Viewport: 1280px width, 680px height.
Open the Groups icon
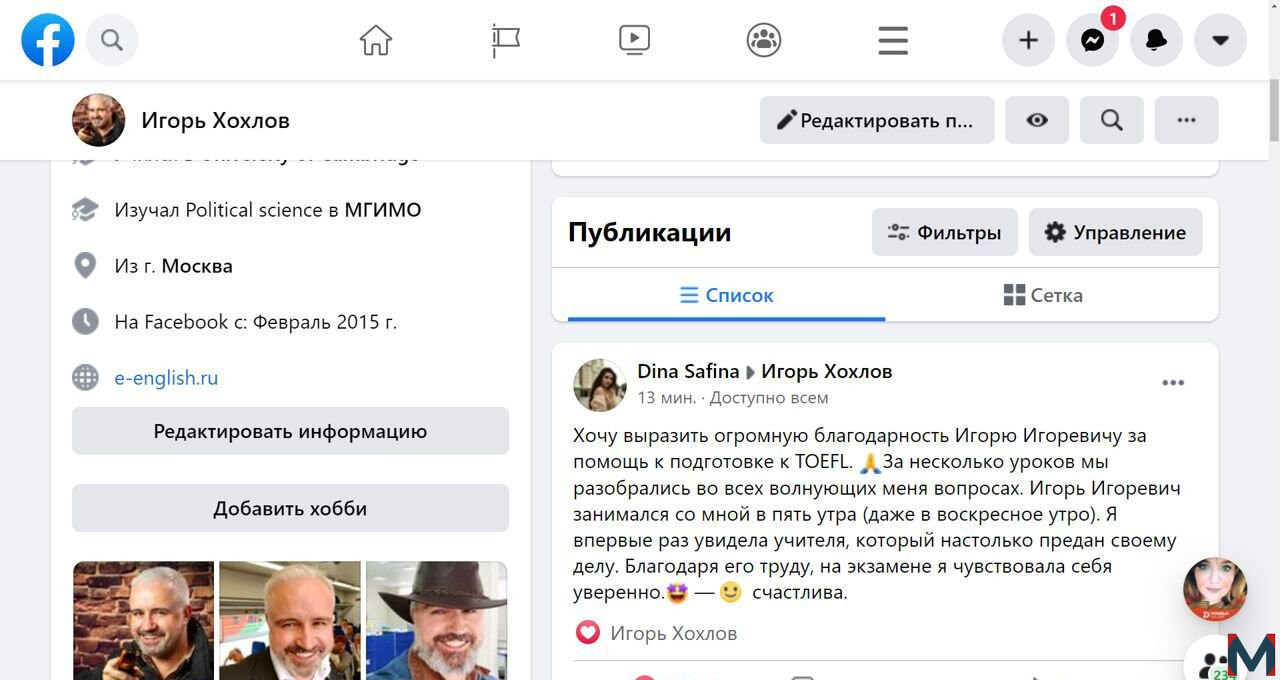coord(764,40)
